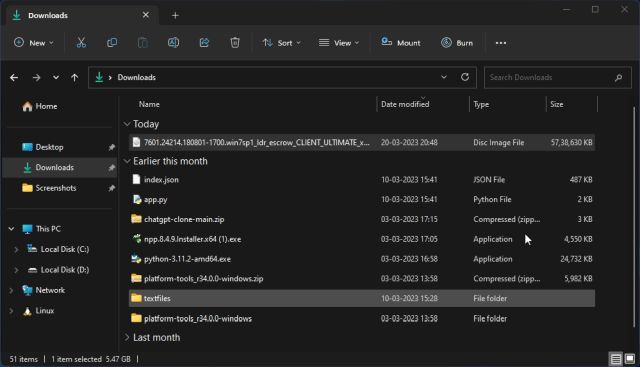Sort by Size column header
Viewport: 640px width, 367px height.
(x=556, y=104)
